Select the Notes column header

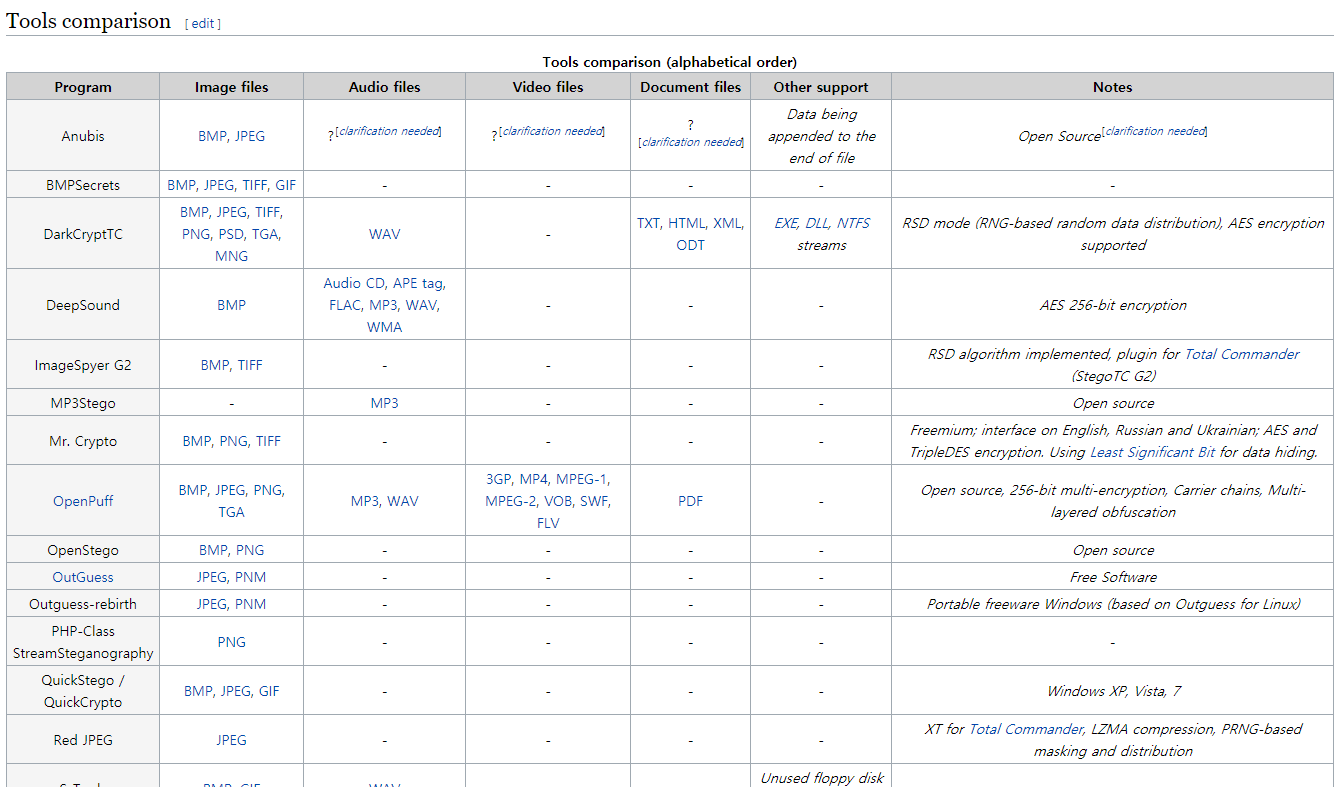click(1112, 87)
